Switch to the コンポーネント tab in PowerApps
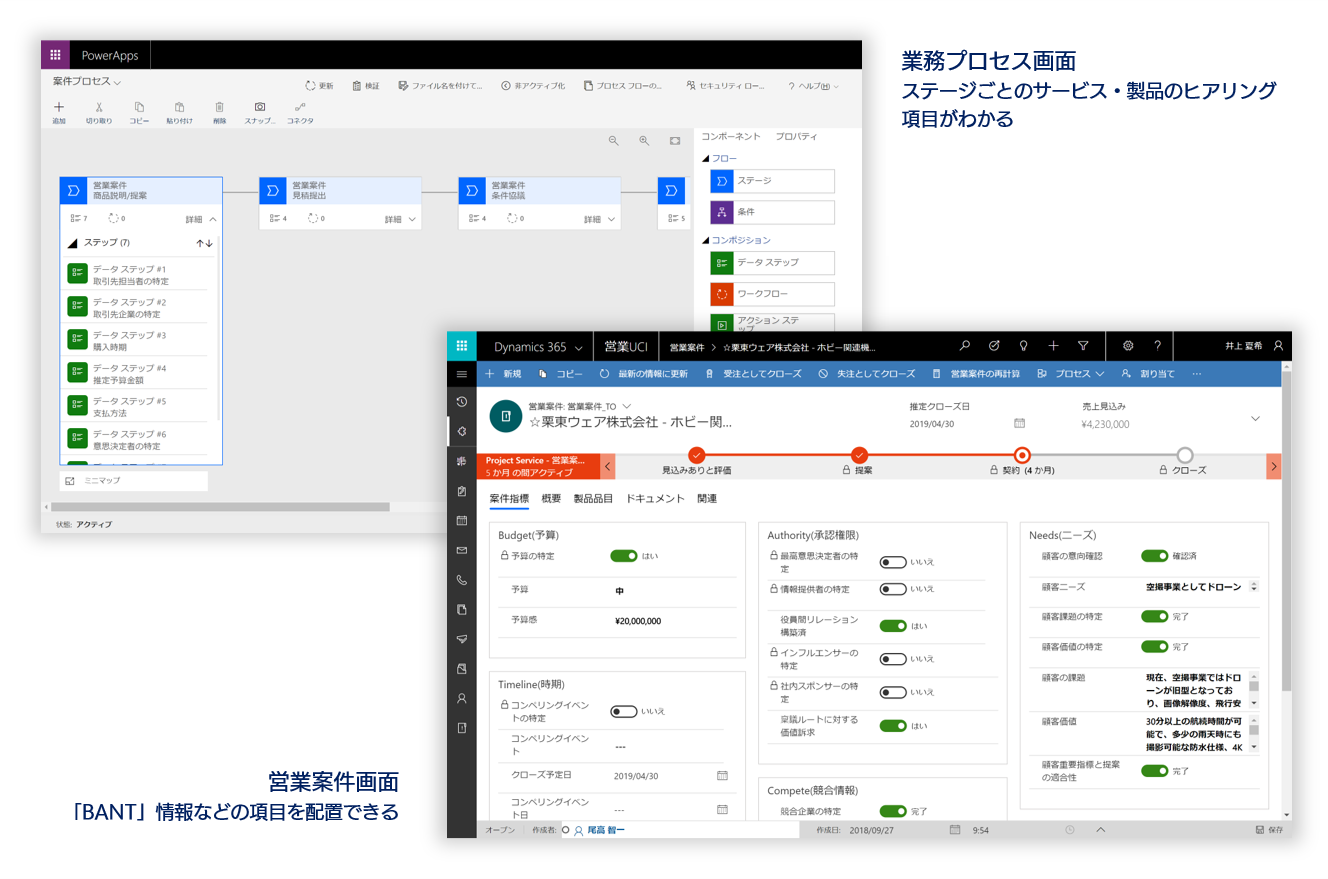 [731, 137]
